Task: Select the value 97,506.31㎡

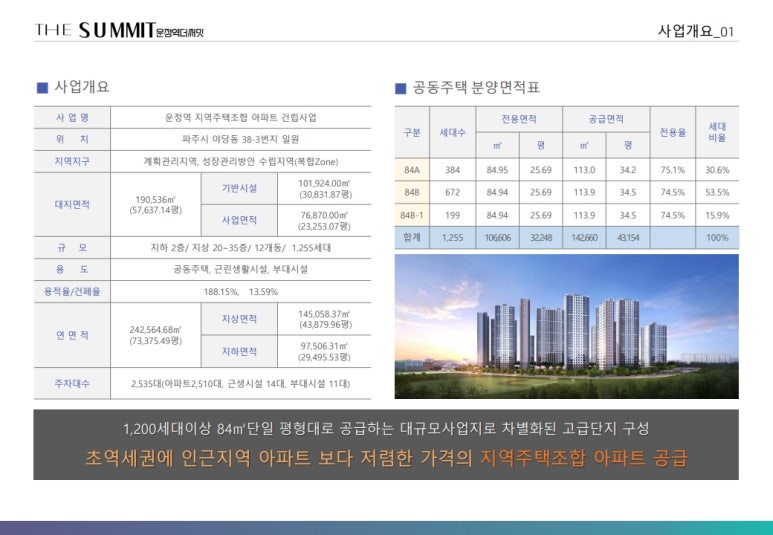Action: click(x=324, y=347)
